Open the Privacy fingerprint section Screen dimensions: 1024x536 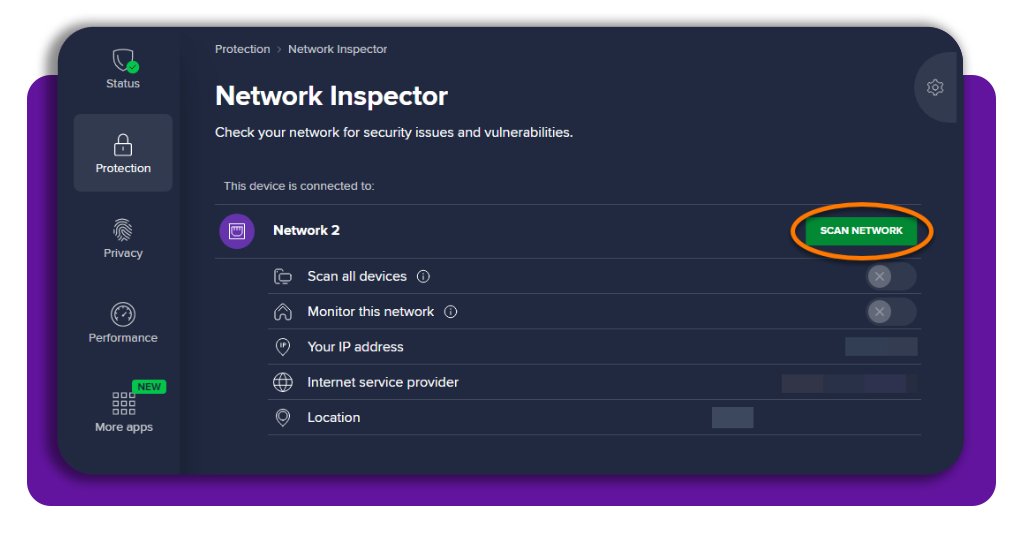click(x=123, y=238)
